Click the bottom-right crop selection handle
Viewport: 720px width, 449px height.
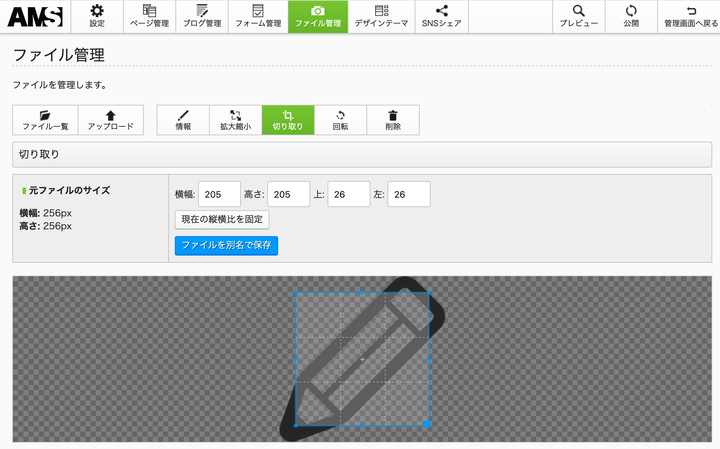[x=428, y=425]
